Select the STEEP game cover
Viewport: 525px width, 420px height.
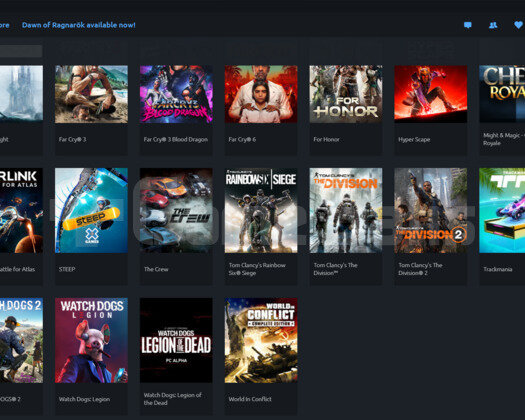pyautogui.click(x=91, y=210)
